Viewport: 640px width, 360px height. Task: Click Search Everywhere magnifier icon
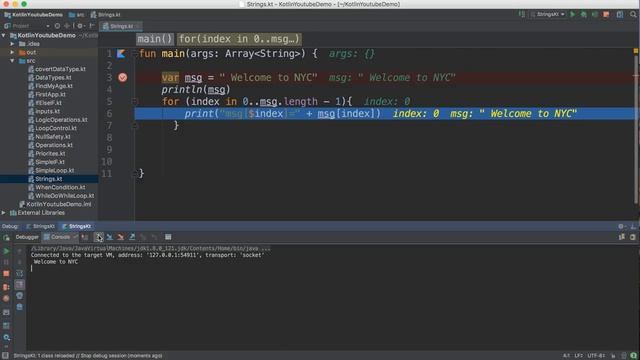[633, 14]
